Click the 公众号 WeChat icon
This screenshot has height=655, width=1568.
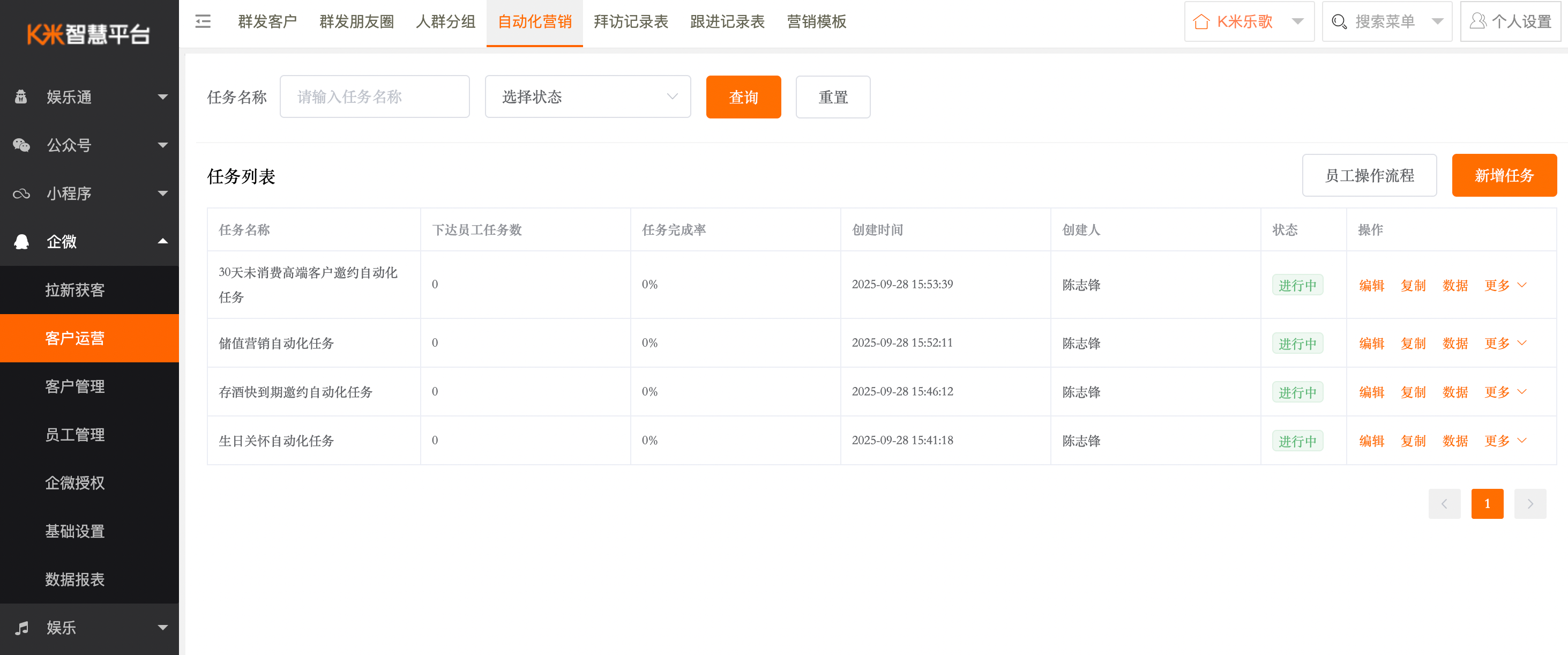click(21, 145)
